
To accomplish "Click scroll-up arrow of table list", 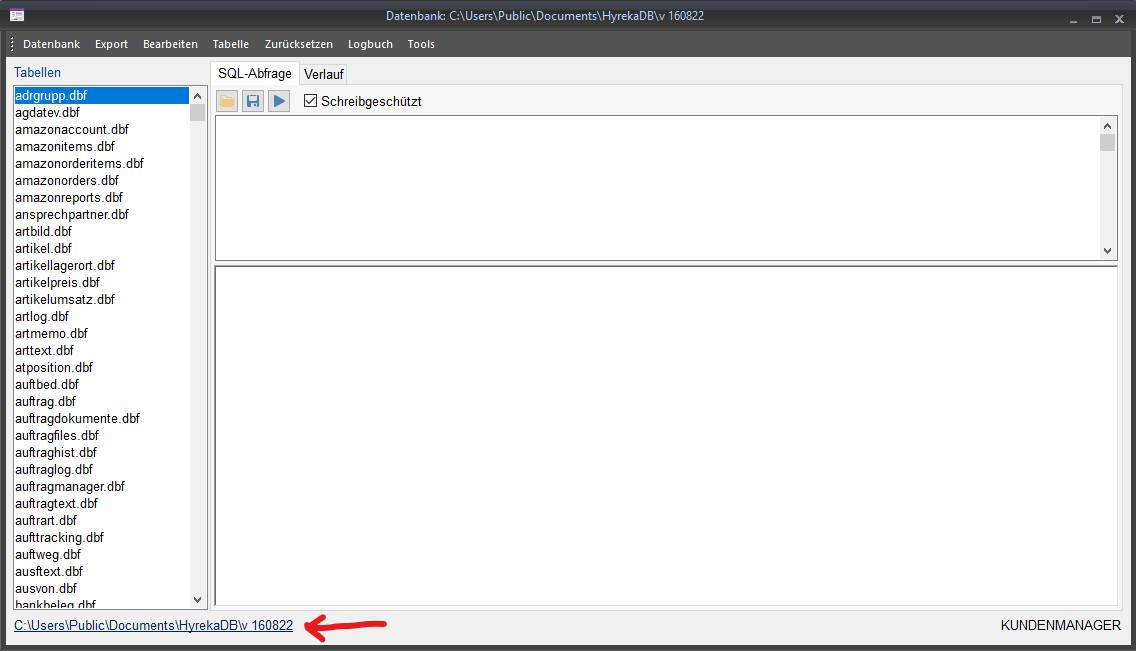I will coord(197,96).
